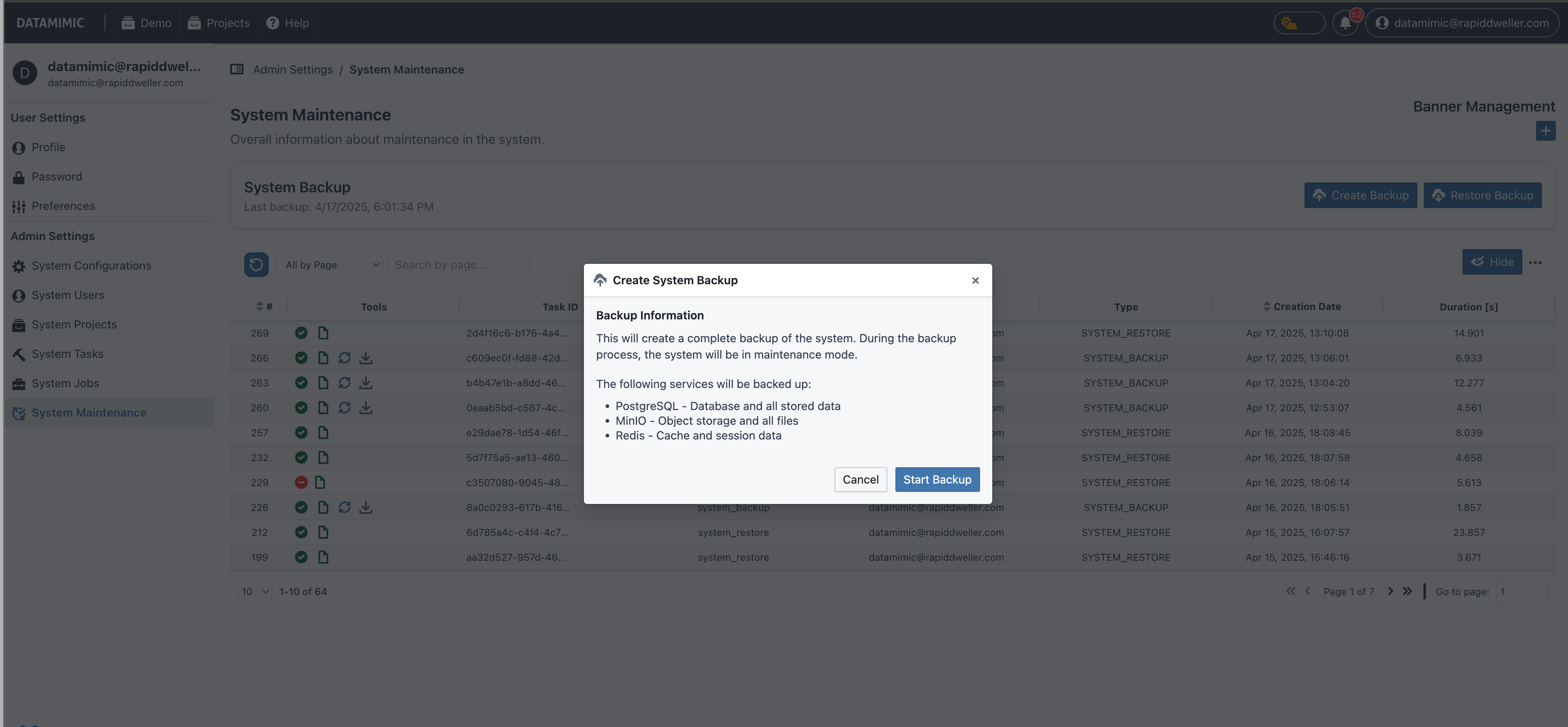Click the Hide button above the table
1568x727 pixels.
[1491, 262]
